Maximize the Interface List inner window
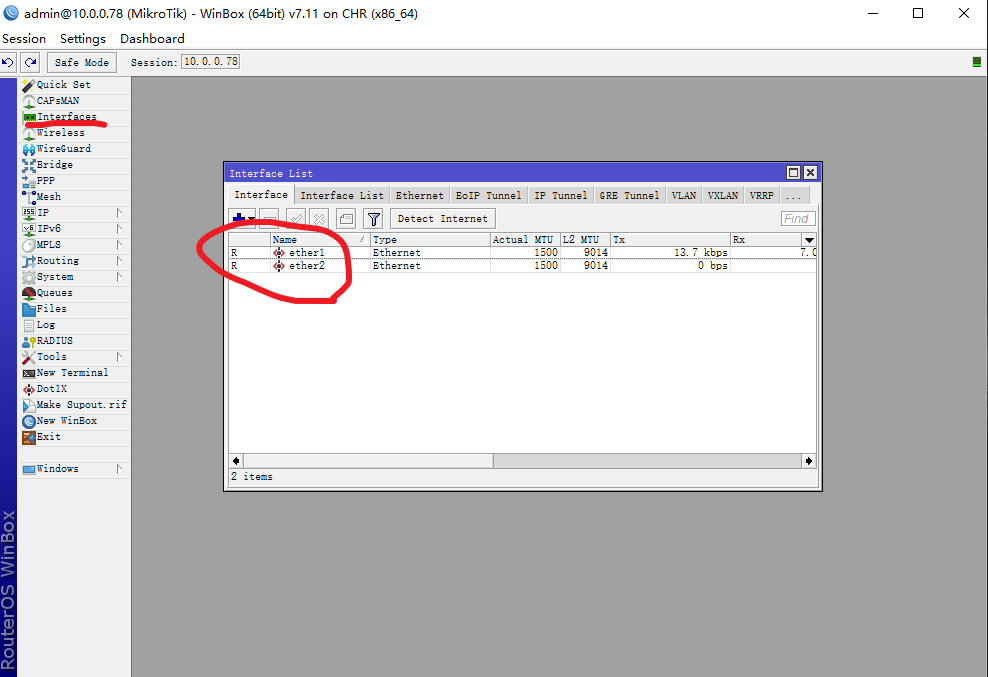 pos(793,173)
